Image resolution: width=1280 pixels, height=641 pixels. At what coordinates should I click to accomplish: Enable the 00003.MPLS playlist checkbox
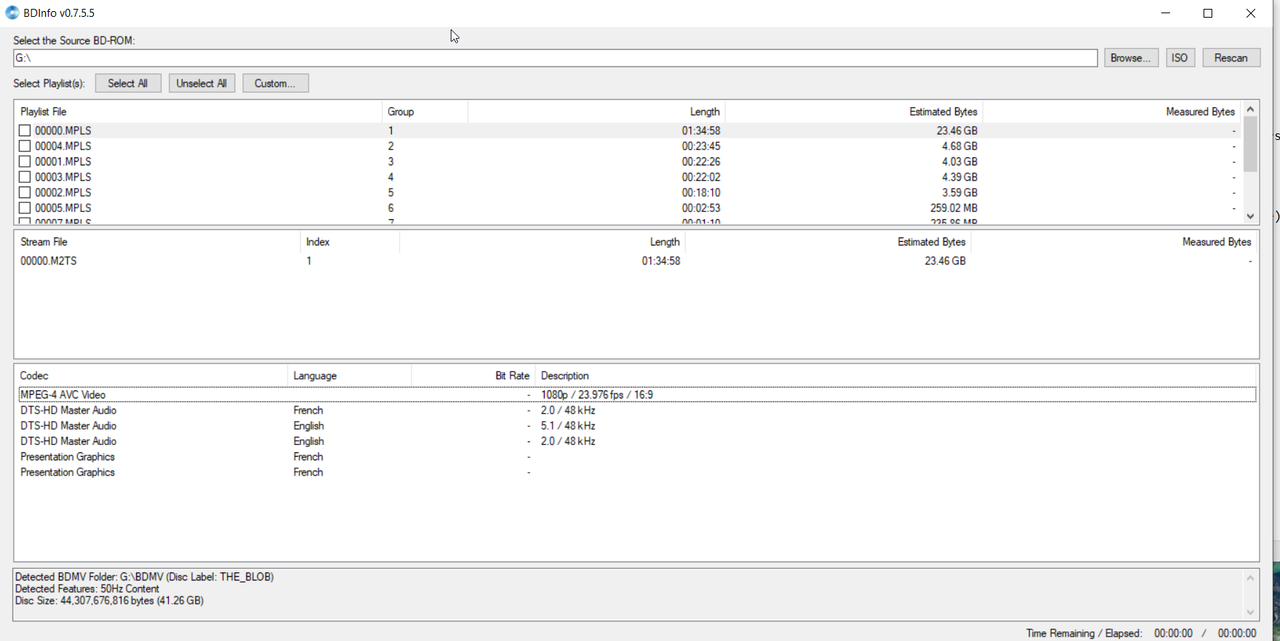tap(25, 177)
